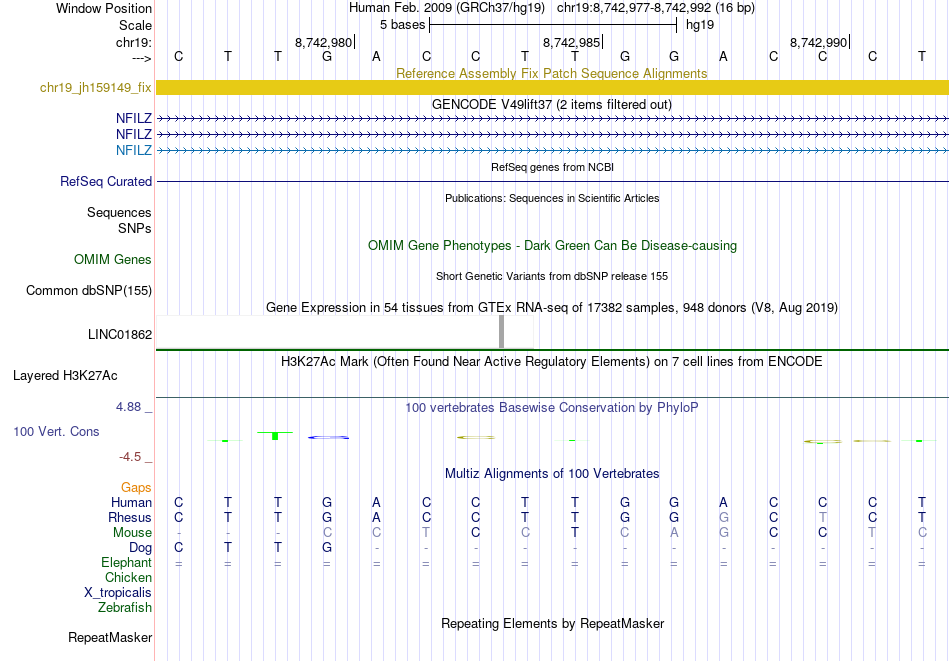Click position marker 8,742,990 on ruler
This screenshot has width=950, height=661.
pos(819,42)
